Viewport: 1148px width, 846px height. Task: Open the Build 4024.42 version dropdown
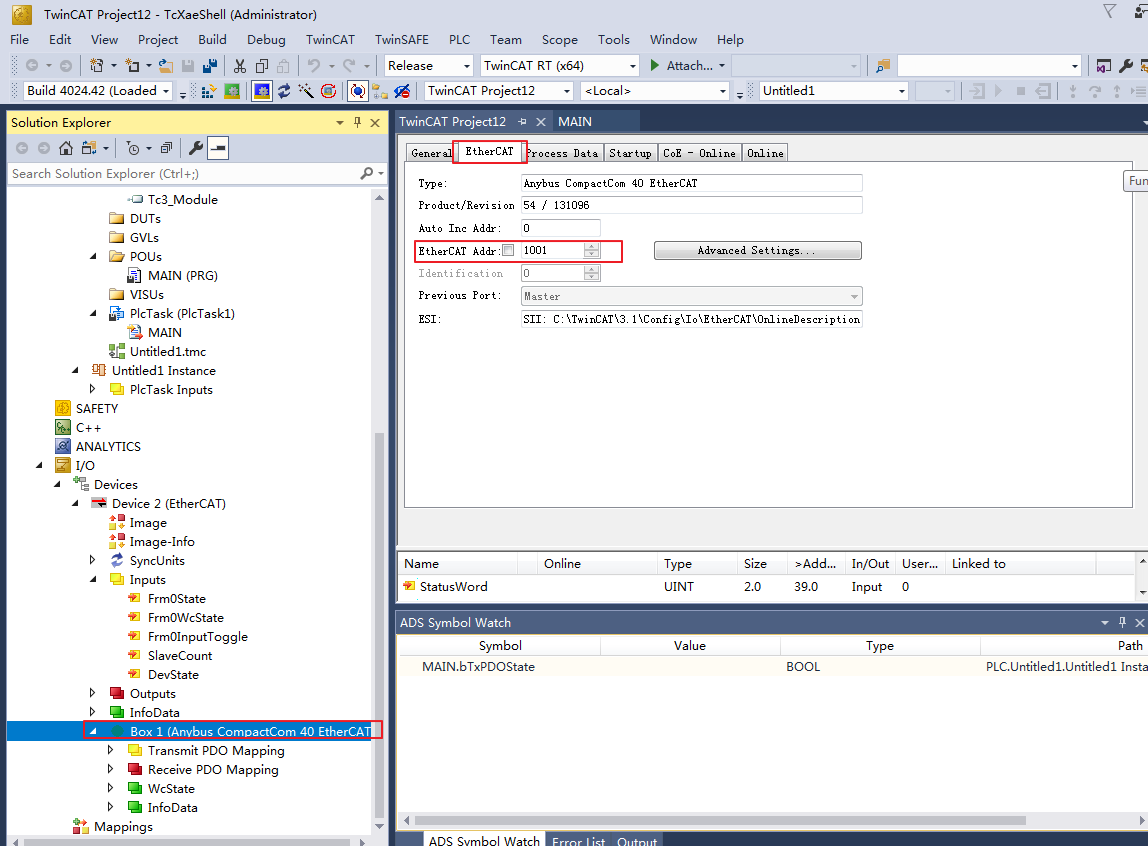166,91
